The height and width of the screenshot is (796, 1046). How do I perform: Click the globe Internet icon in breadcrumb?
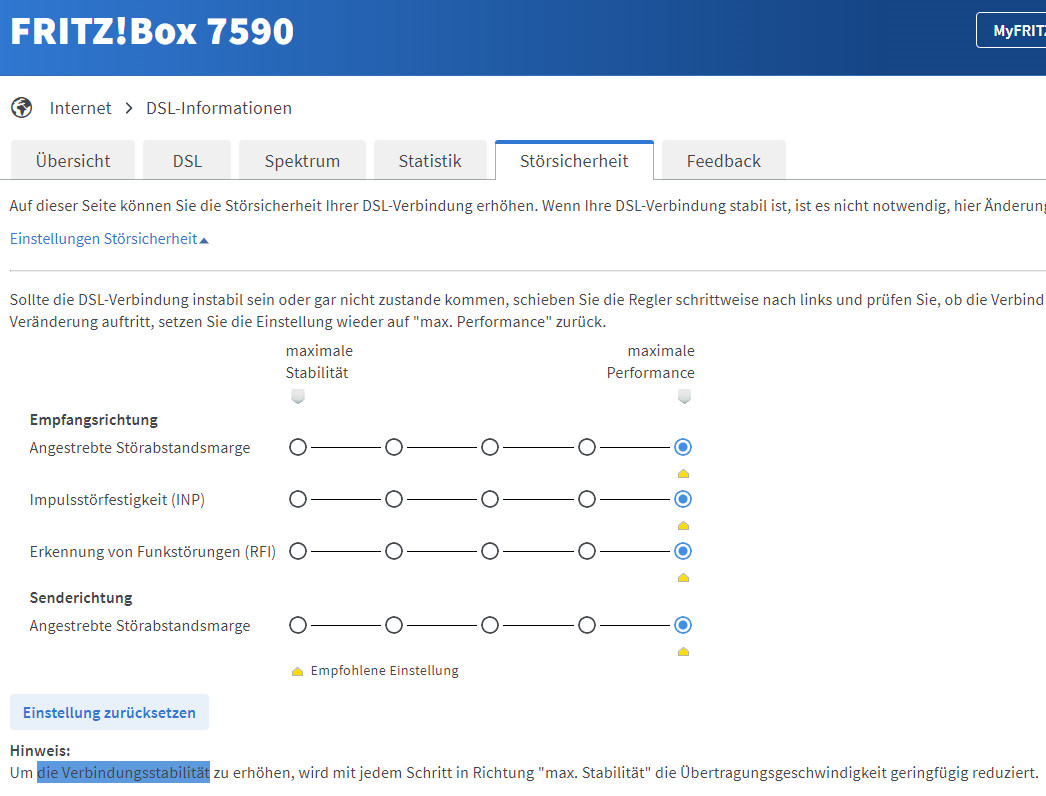(21, 107)
